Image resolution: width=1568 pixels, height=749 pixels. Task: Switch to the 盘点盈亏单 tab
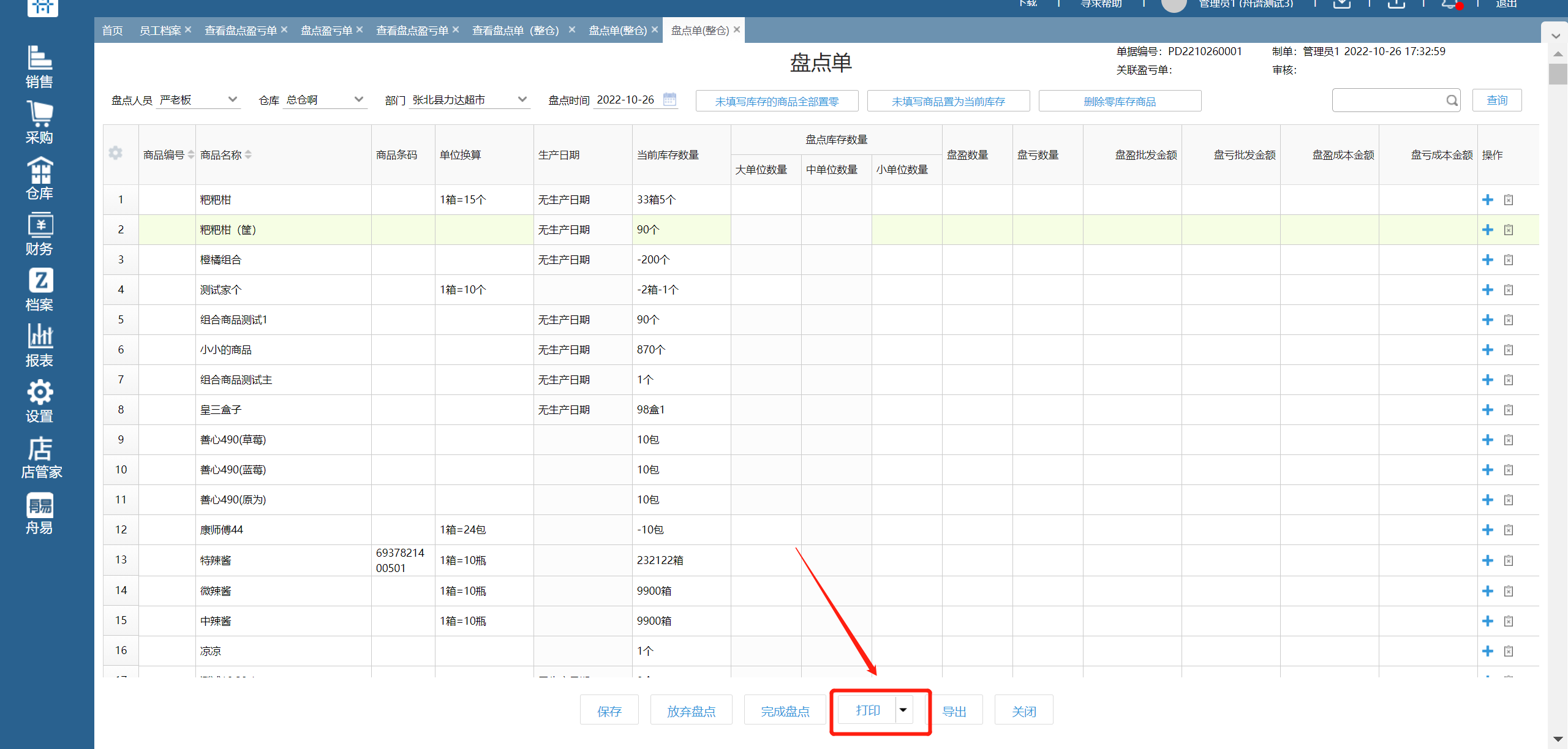pos(327,31)
